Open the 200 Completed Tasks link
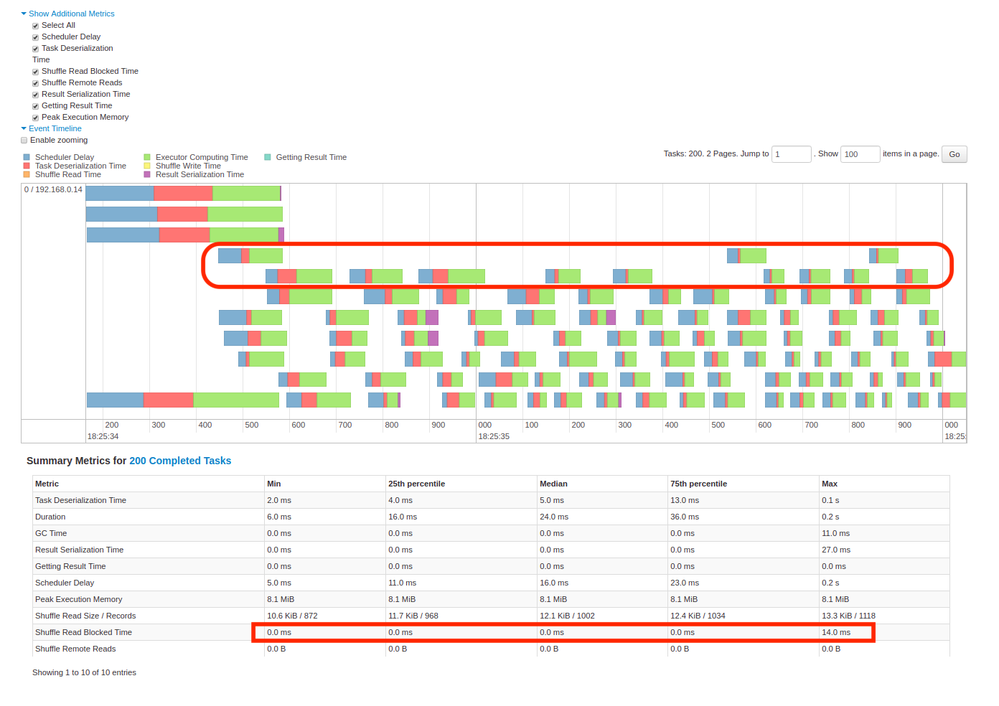Screen dimensions: 999x706 180,461
